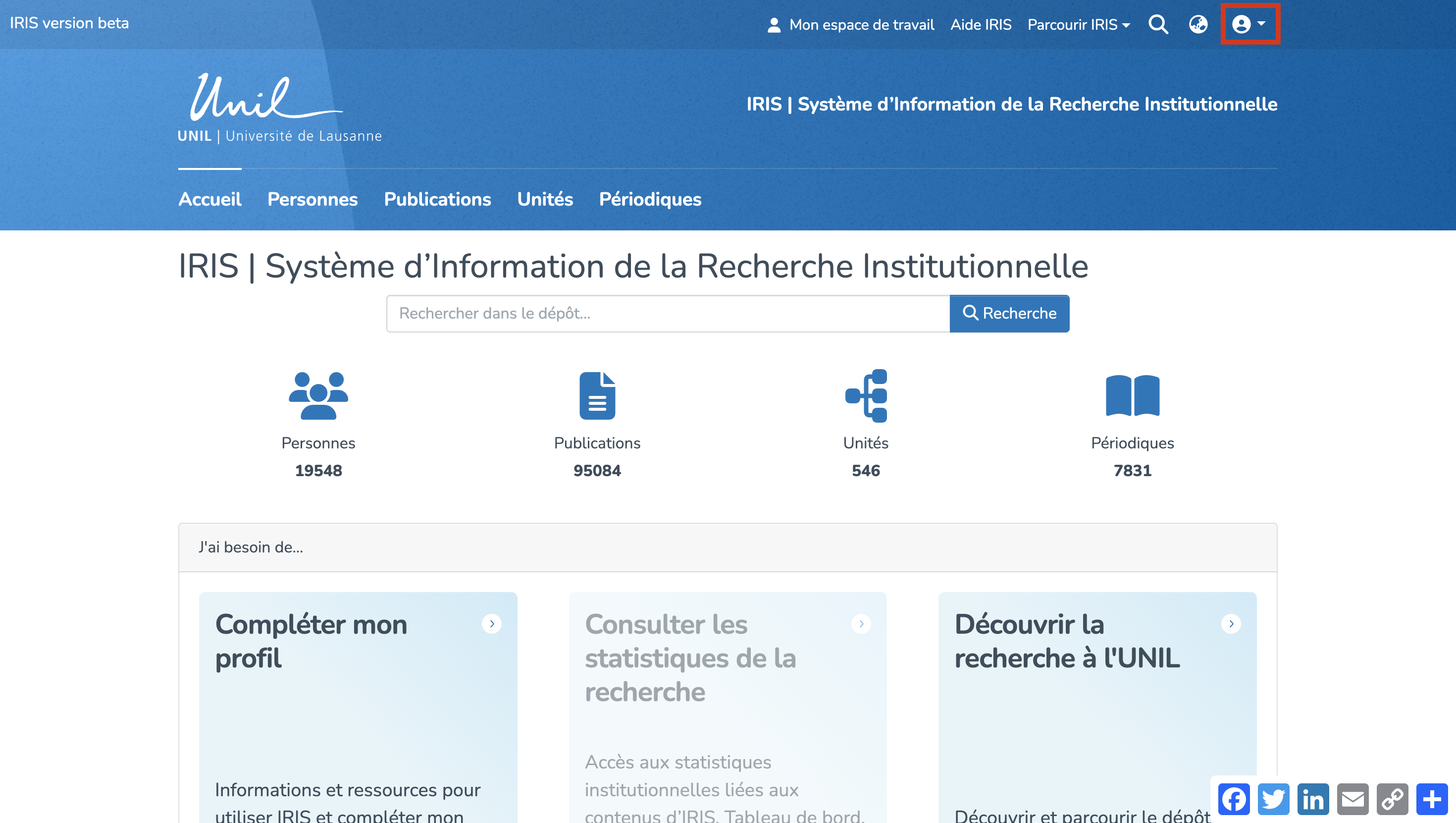Expand the Compléter mon profil card arrow
This screenshot has width=1456, height=823.
(492, 624)
